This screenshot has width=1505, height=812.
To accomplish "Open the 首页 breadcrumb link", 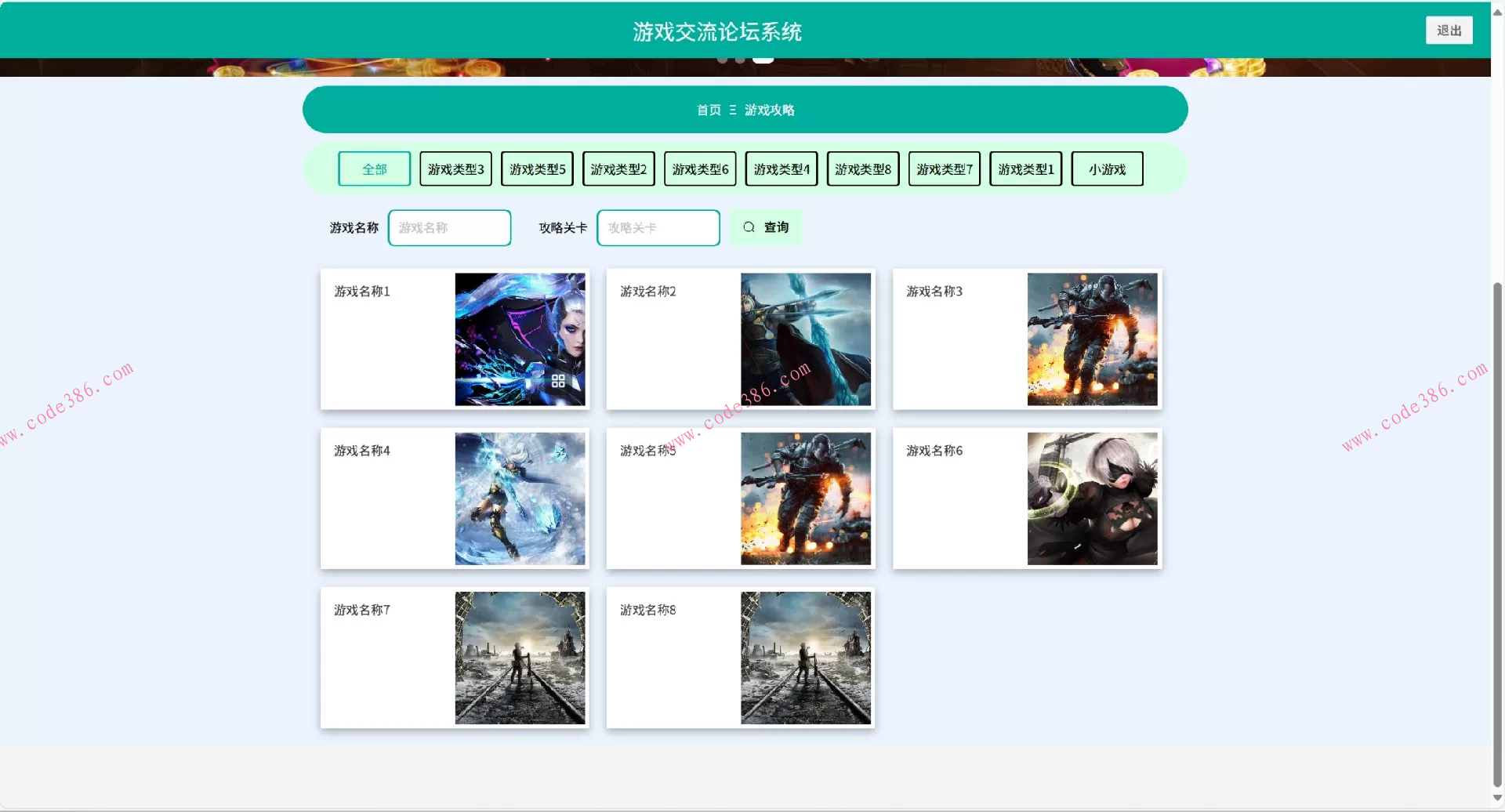I will tap(708, 110).
